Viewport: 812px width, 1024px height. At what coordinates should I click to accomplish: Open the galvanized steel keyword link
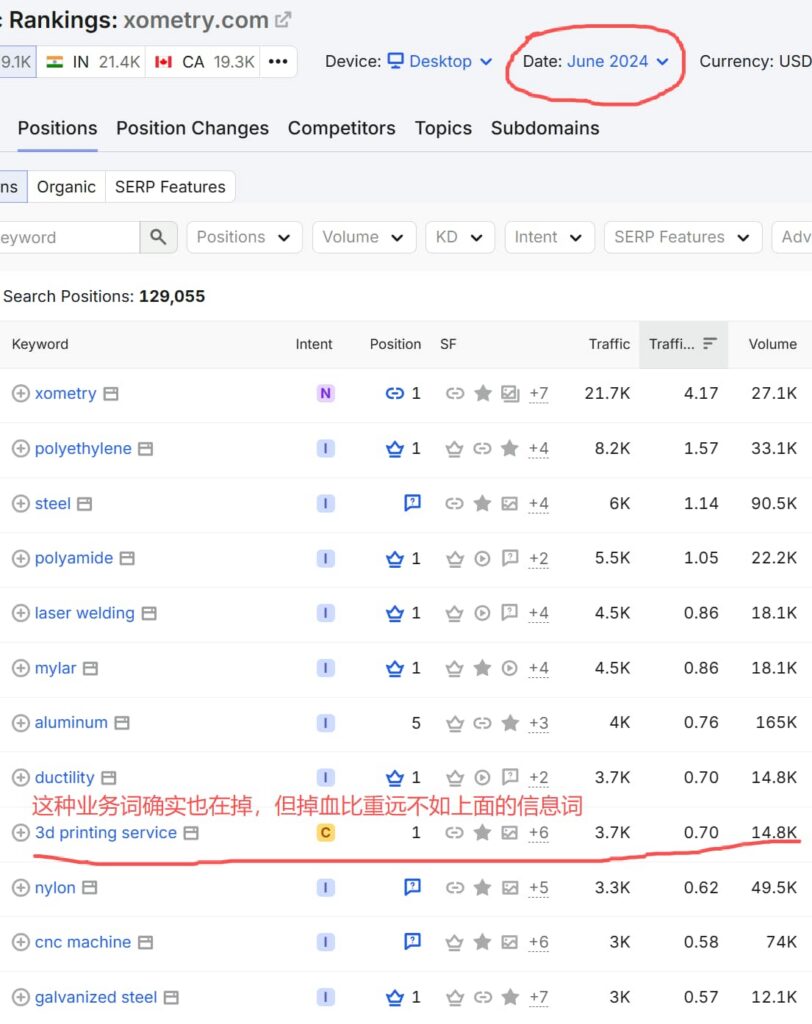click(96, 997)
